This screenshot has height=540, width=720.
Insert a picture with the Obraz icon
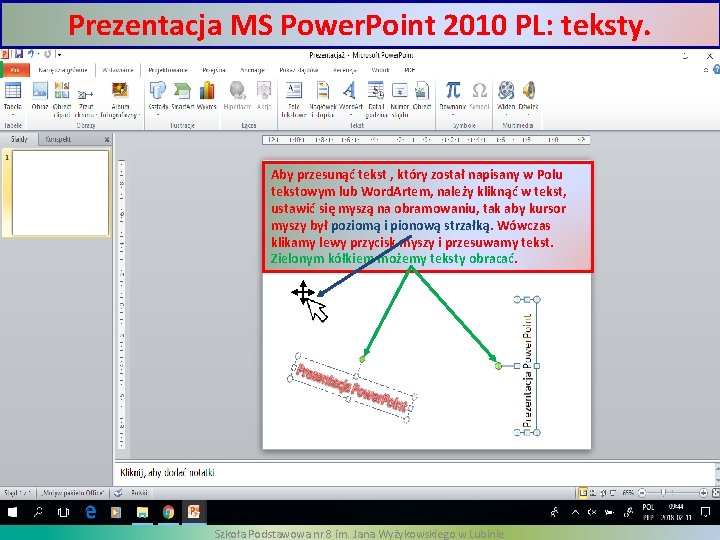[x=40, y=95]
